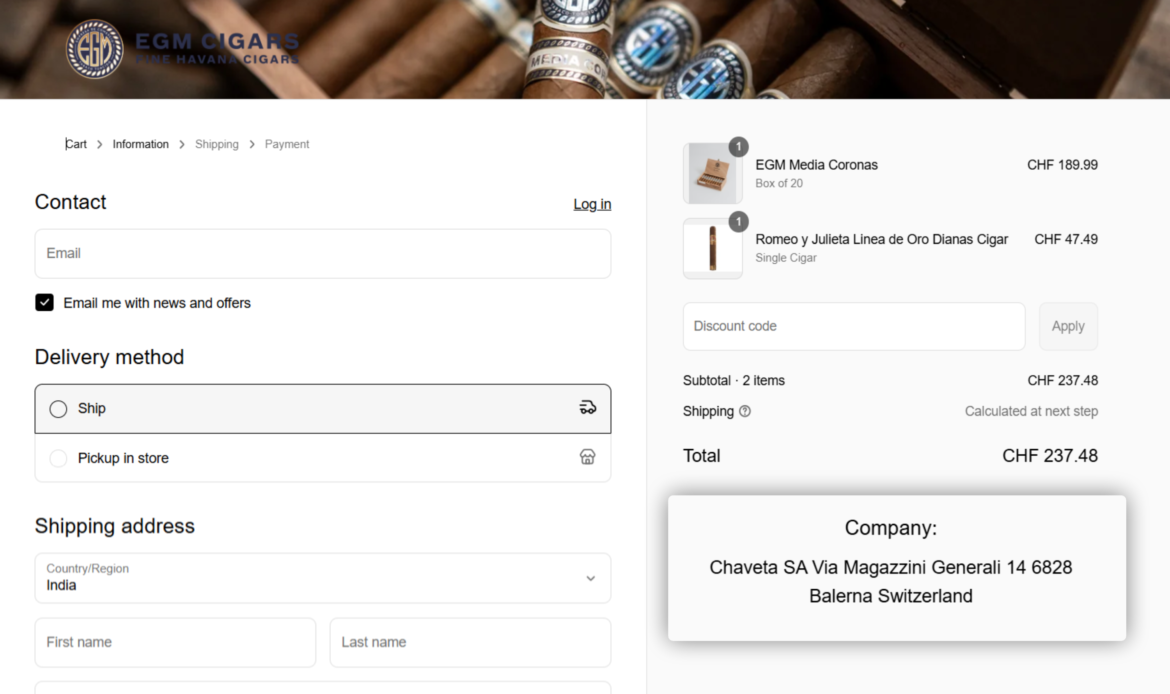This screenshot has height=694, width=1170.
Task: Click into the Last name field
Action: [x=470, y=643]
